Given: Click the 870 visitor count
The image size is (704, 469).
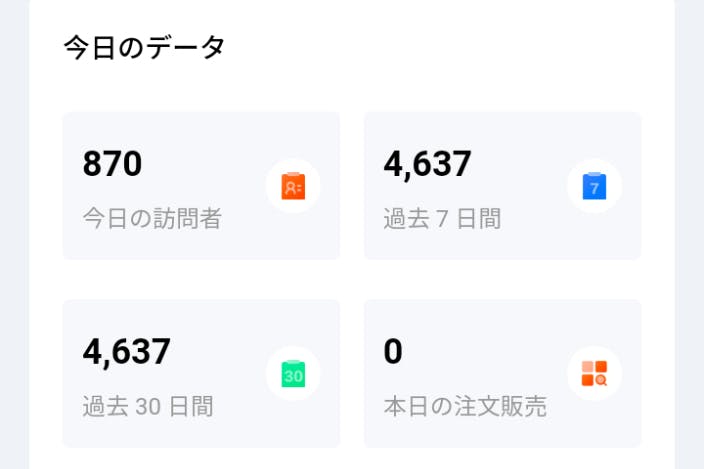Looking at the screenshot, I should tap(112, 164).
